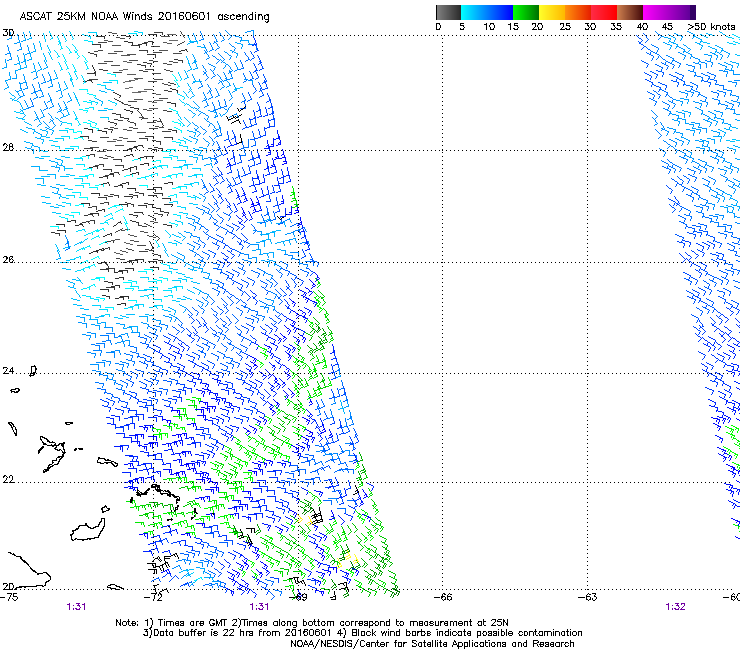
Task: Click '1:31' time label between -72 and -69
Action: pyautogui.click(x=259, y=607)
